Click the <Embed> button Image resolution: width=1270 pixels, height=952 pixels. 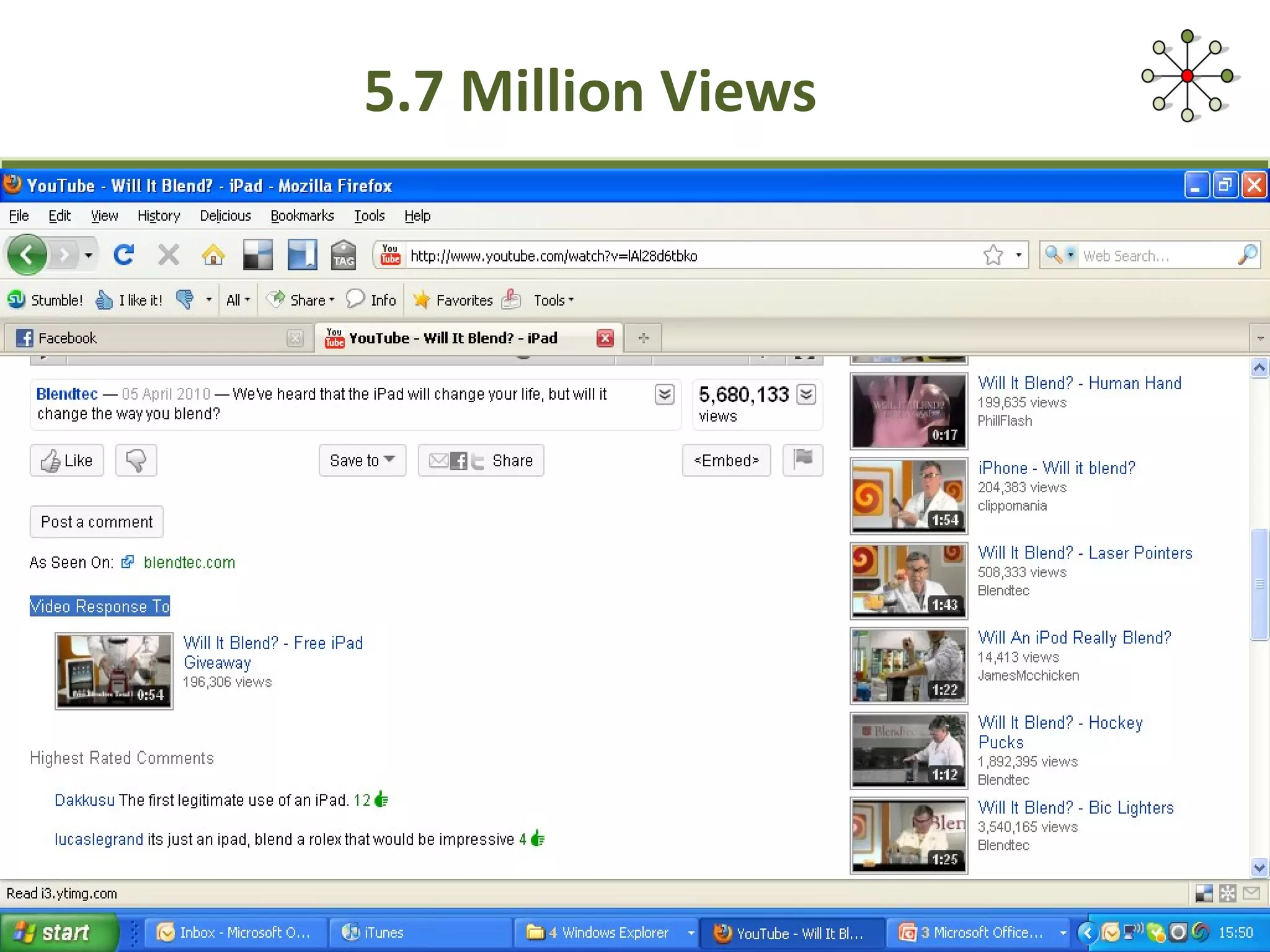(x=726, y=460)
